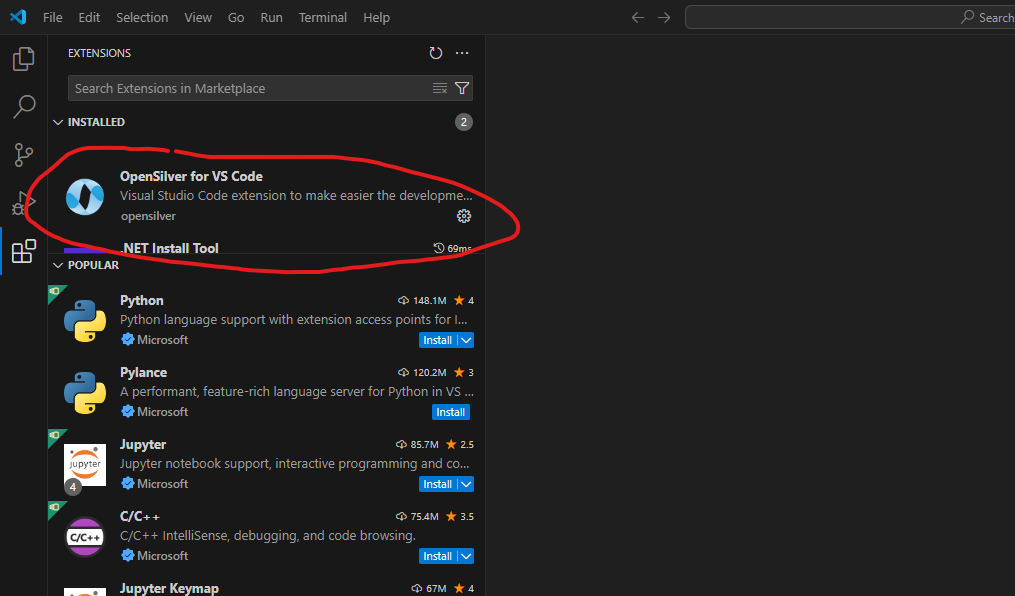This screenshot has width=1015, height=596.
Task: Click the Microsoft publisher under C/C++
Action: [162, 556]
